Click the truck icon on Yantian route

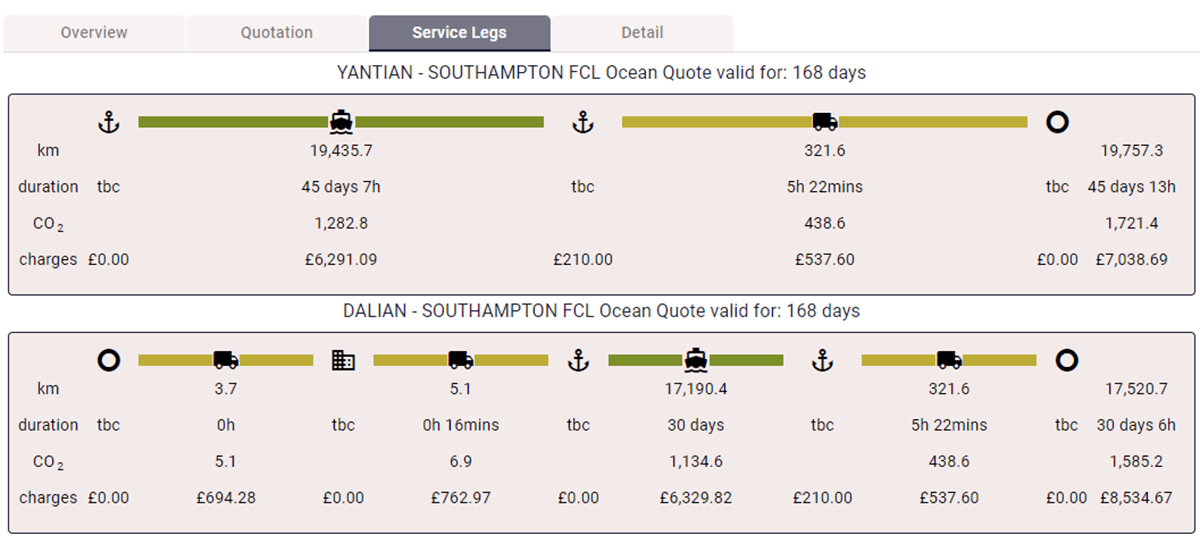(x=825, y=122)
